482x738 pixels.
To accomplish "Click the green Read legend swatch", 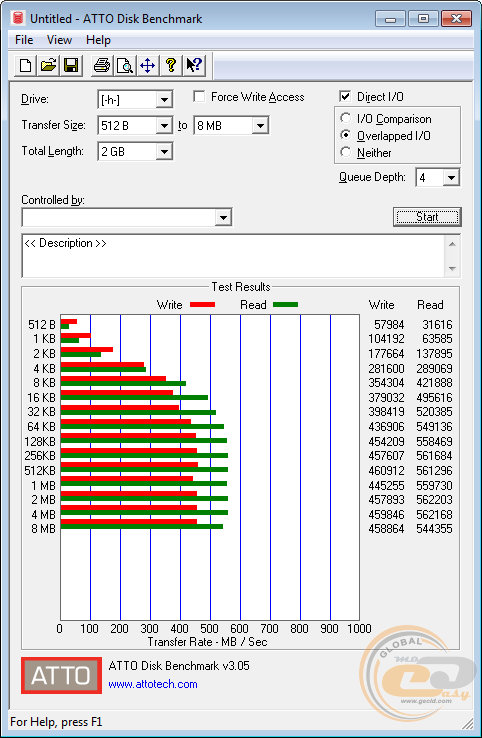I will click(x=285, y=305).
